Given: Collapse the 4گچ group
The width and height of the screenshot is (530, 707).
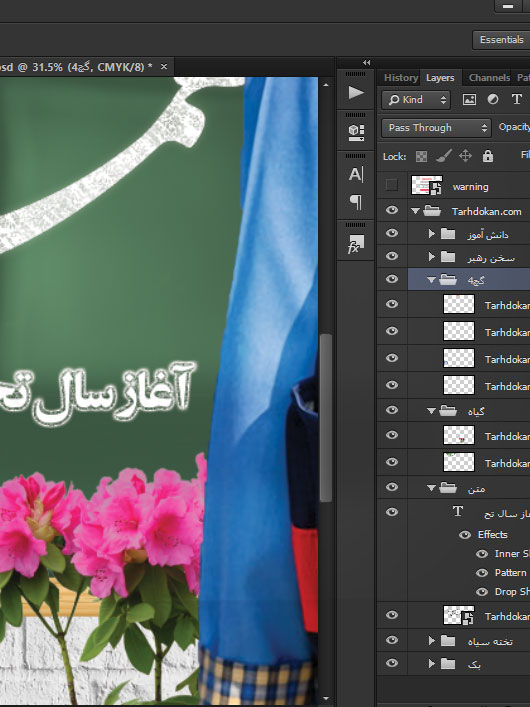Looking at the screenshot, I should [x=431, y=280].
